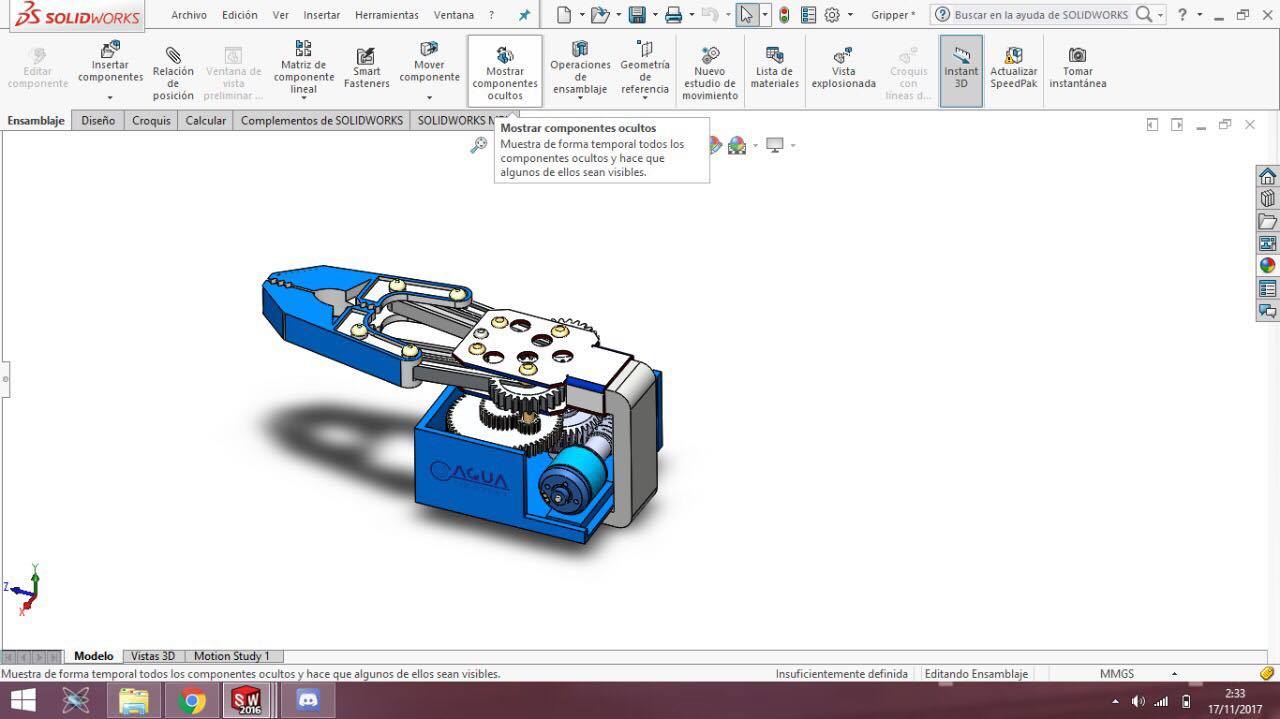Open dropdown arrow next to New document
Viewport: 1280px width, 719px height.
click(581, 15)
